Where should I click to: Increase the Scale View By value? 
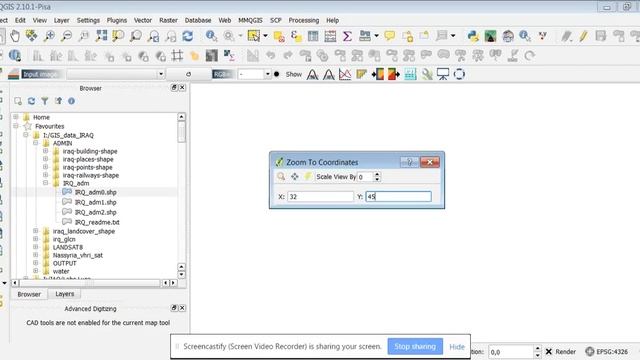coord(377,174)
